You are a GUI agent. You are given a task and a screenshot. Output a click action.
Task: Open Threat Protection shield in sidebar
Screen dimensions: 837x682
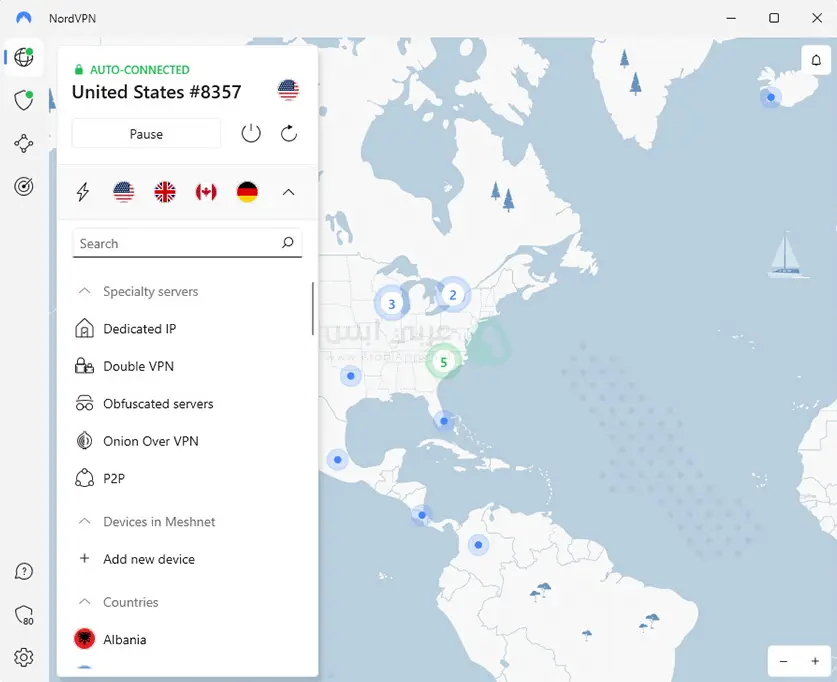23,100
